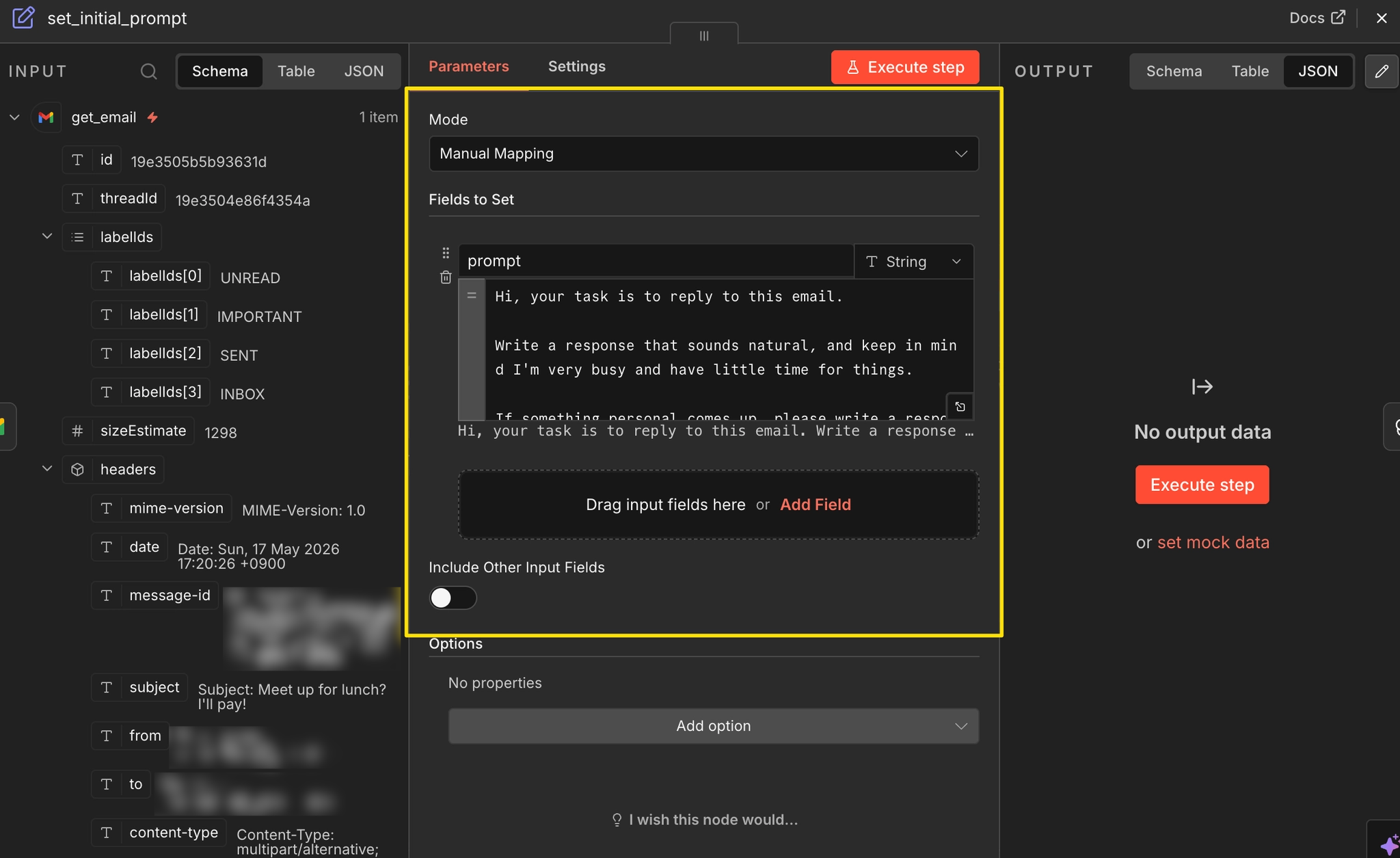Expand the prompt editor to full view

(960, 407)
